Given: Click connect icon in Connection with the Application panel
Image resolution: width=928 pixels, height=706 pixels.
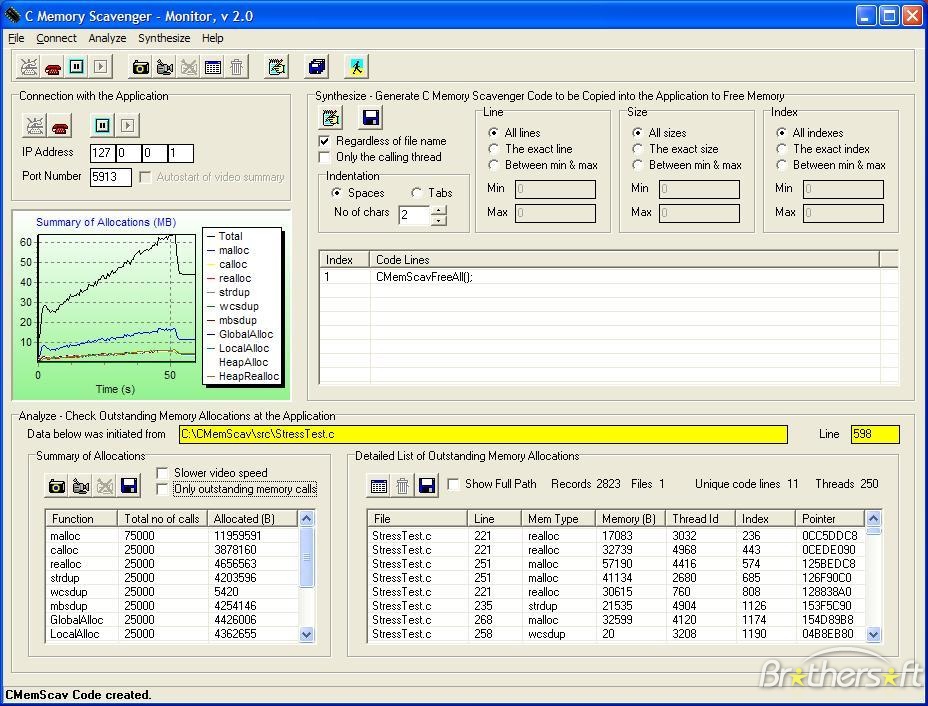Looking at the screenshot, I should 34,125.
